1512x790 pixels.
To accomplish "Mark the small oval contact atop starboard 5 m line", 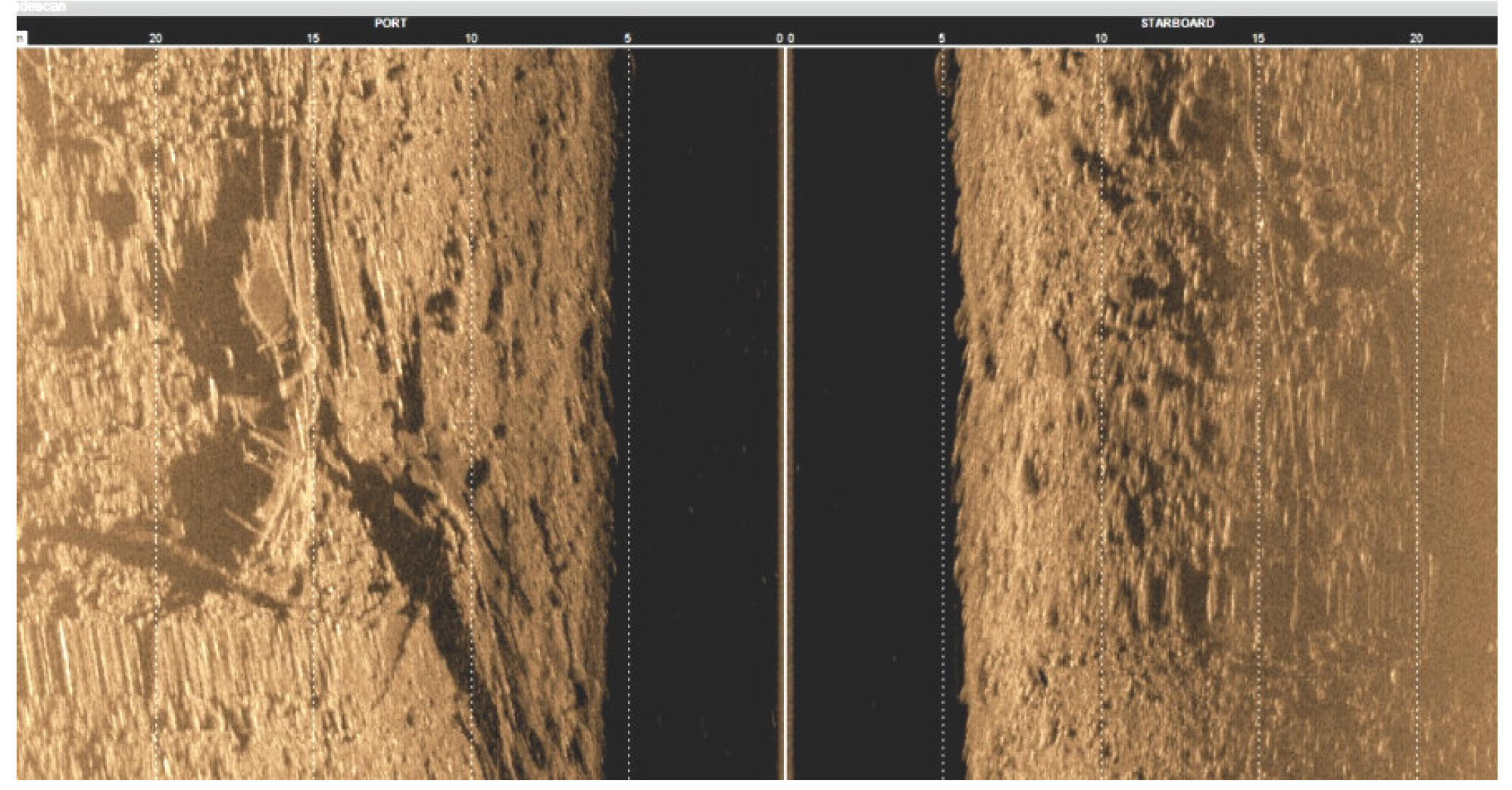I will coord(942,72).
